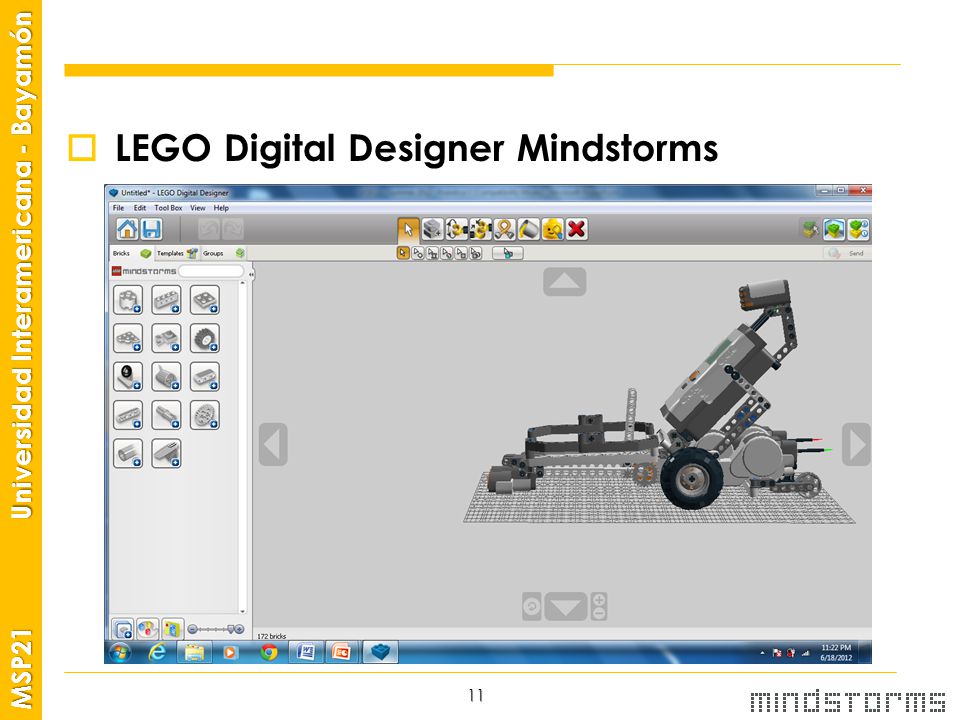Screen dimensions: 960x720
Task: Collapse the brick palette panel arrow
Action: (251, 274)
